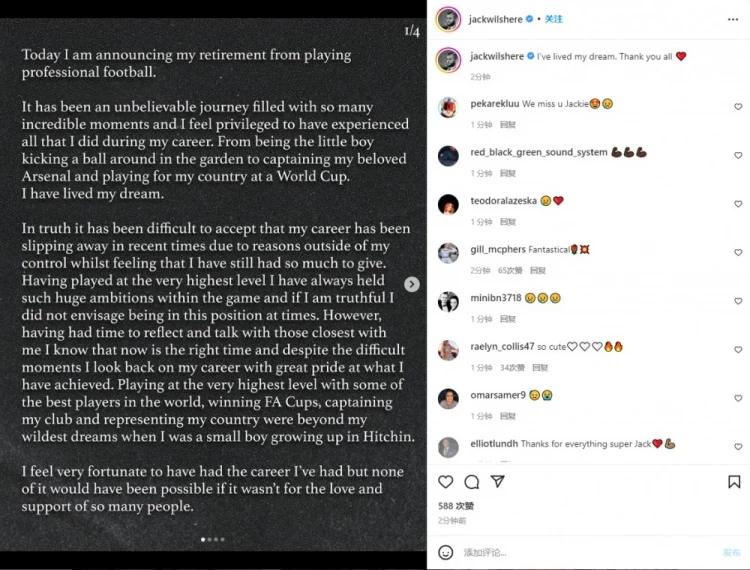
Task: Like pekarekluu's comment
Action: [738, 107]
